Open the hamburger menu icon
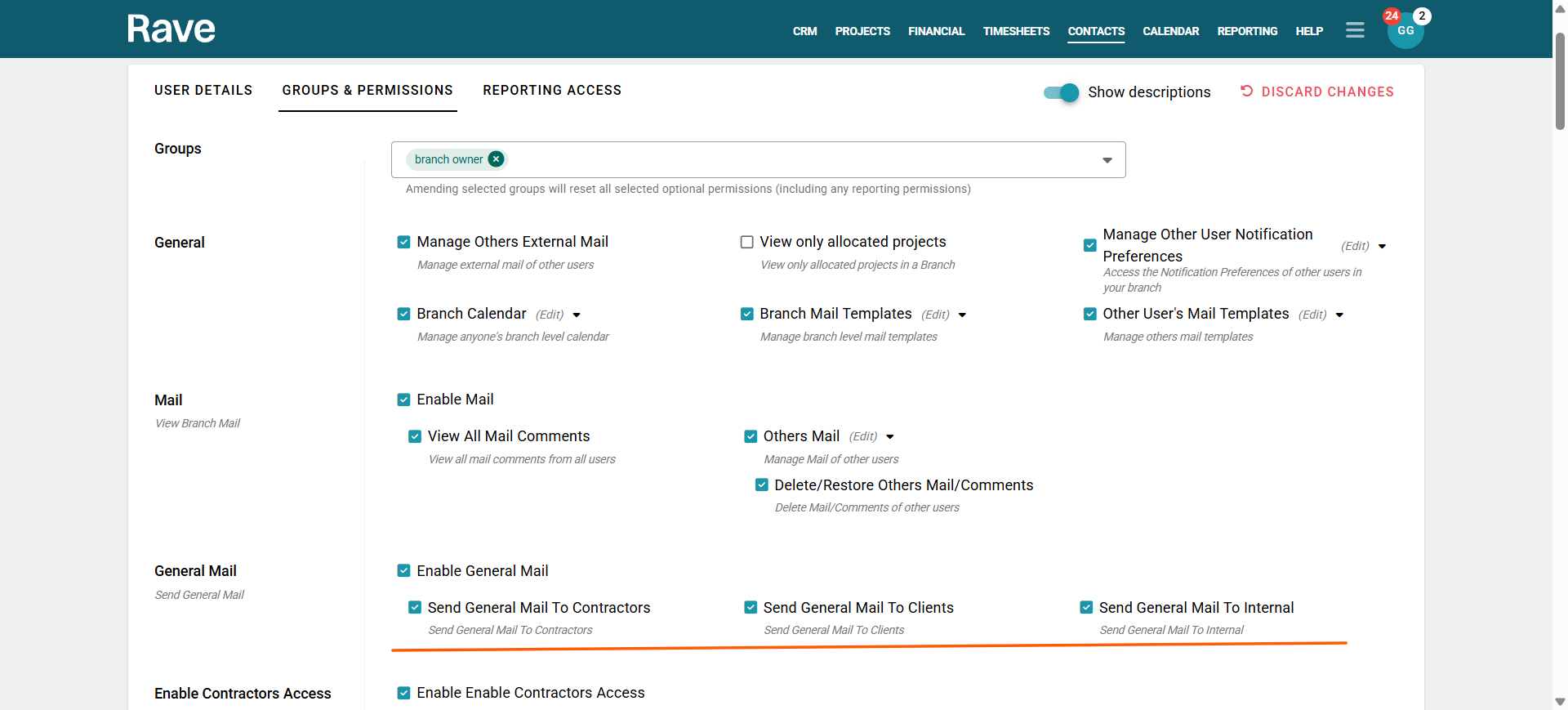This screenshot has height=710, width=1568. click(x=1355, y=30)
